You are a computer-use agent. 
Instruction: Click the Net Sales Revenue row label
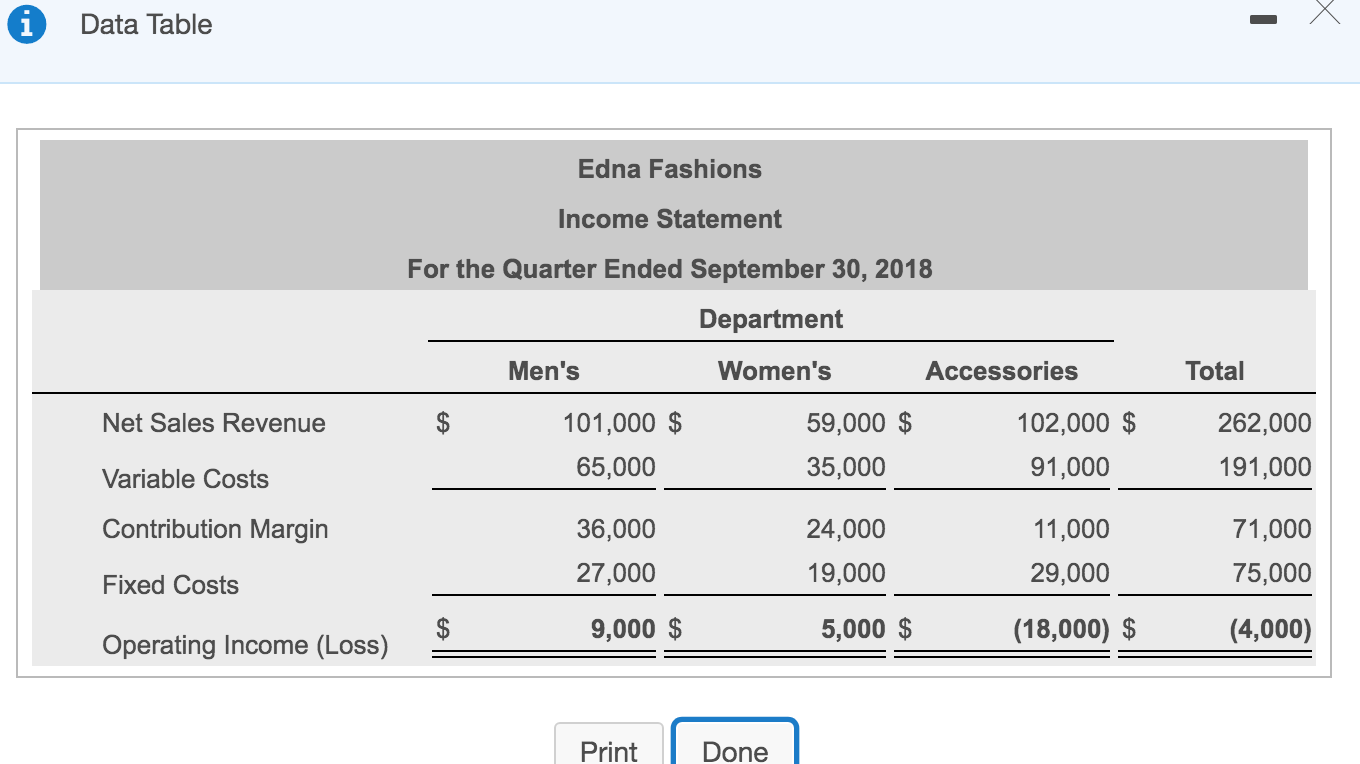coord(213,423)
